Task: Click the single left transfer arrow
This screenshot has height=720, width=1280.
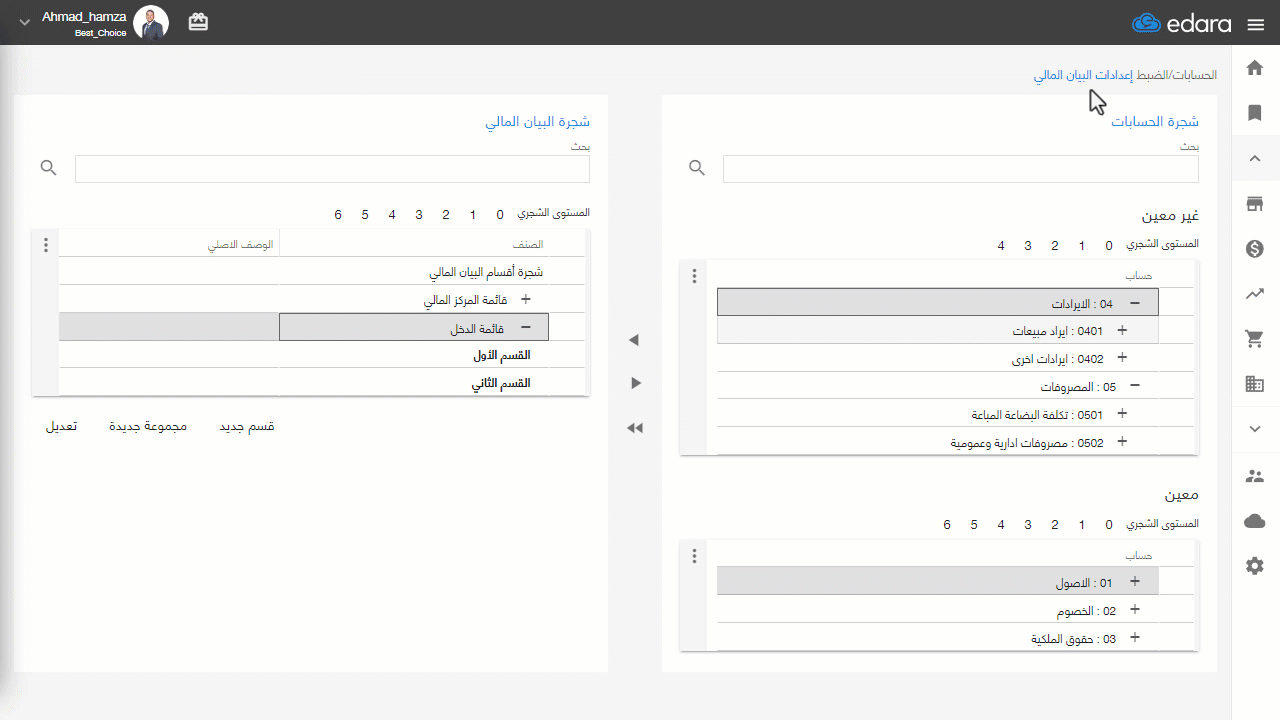Action: point(633,341)
